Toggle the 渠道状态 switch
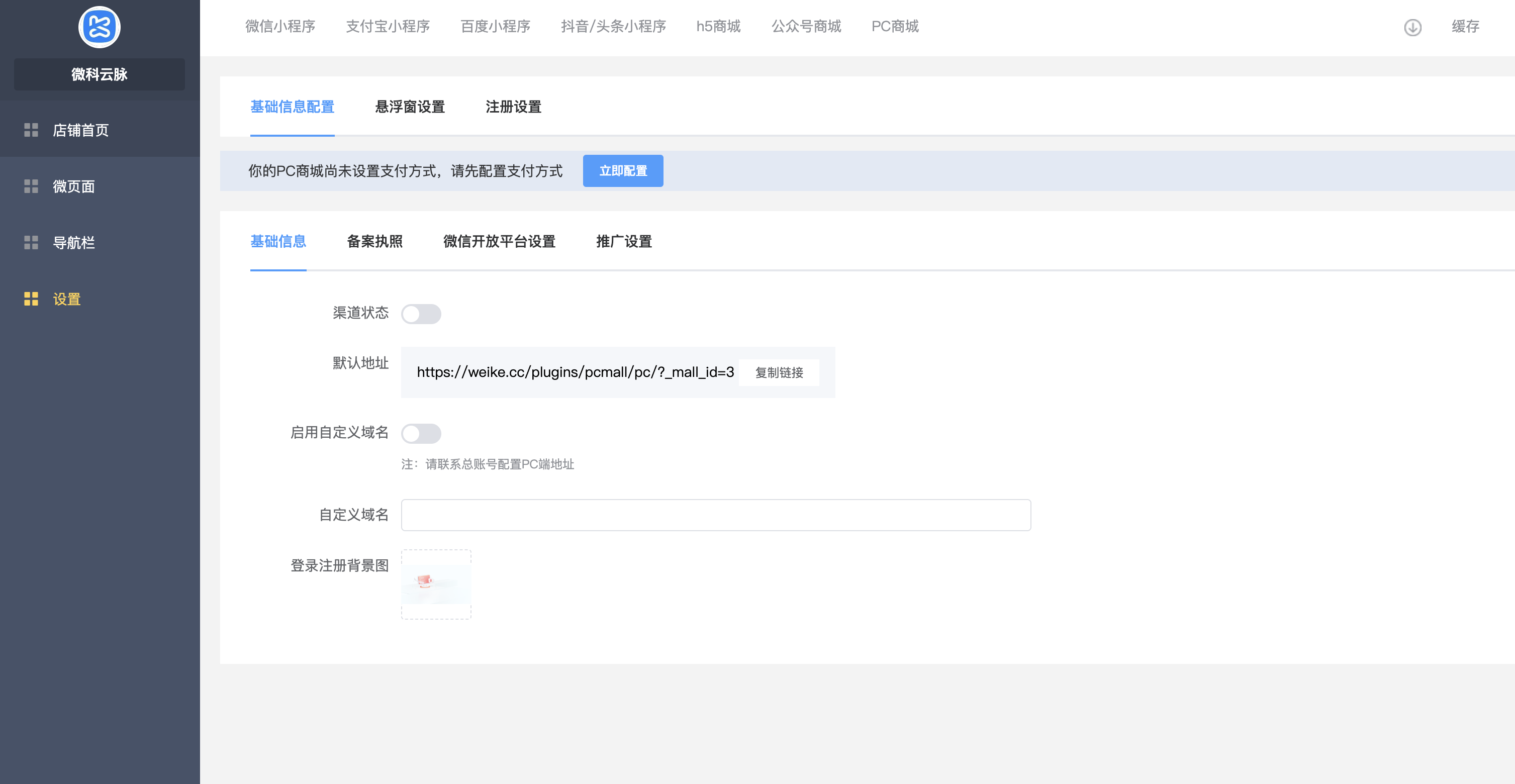Image resolution: width=1515 pixels, height=784 pixels. pos(421,314)
